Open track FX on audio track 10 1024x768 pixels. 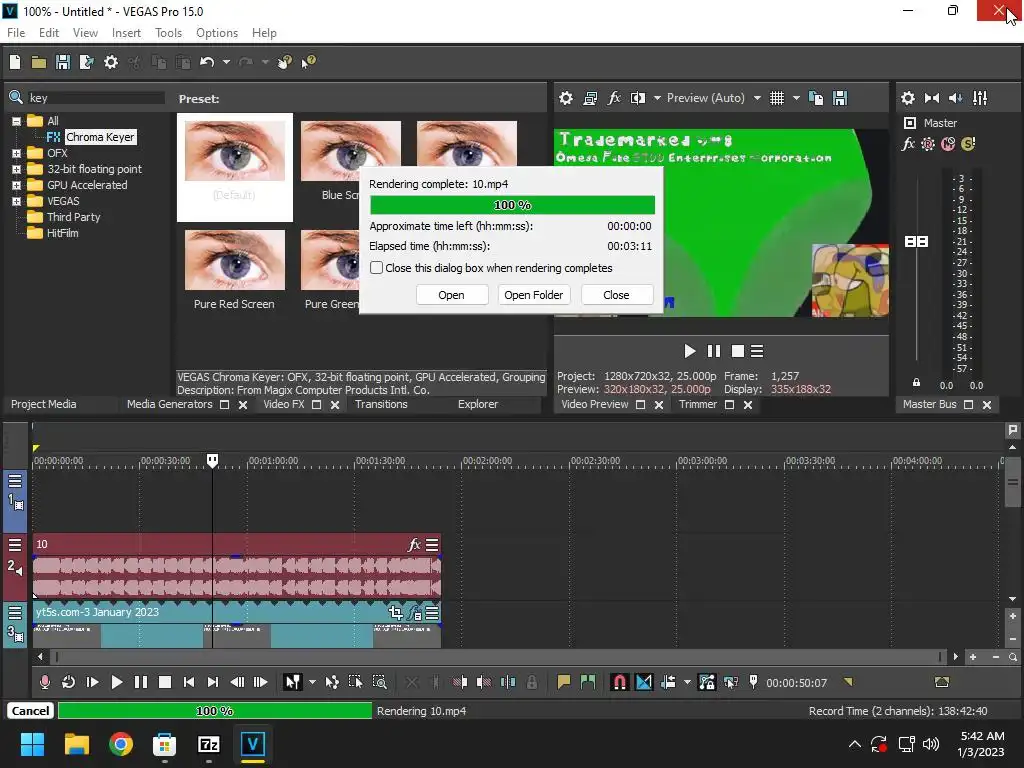pyautogui.click(x=413, y=545)
